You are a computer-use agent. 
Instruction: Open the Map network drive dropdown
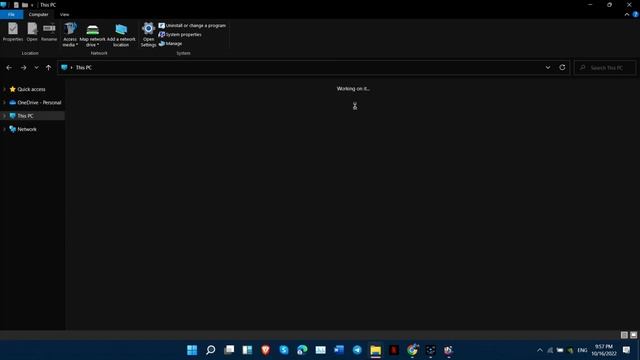click(x=92, y=35)
